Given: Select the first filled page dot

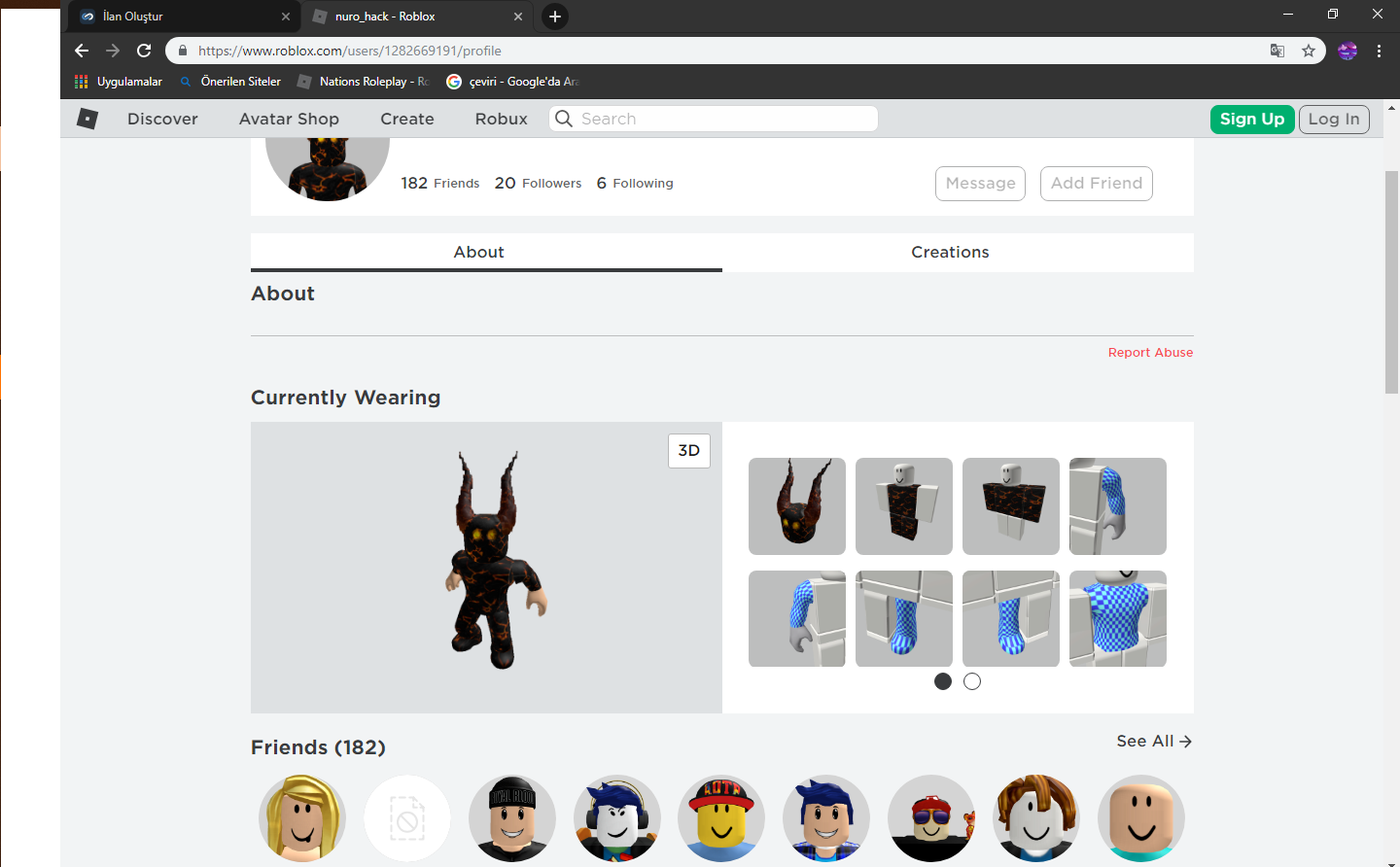Looking at the screenshot, I should pyautogui.click(x=943, y=681).
